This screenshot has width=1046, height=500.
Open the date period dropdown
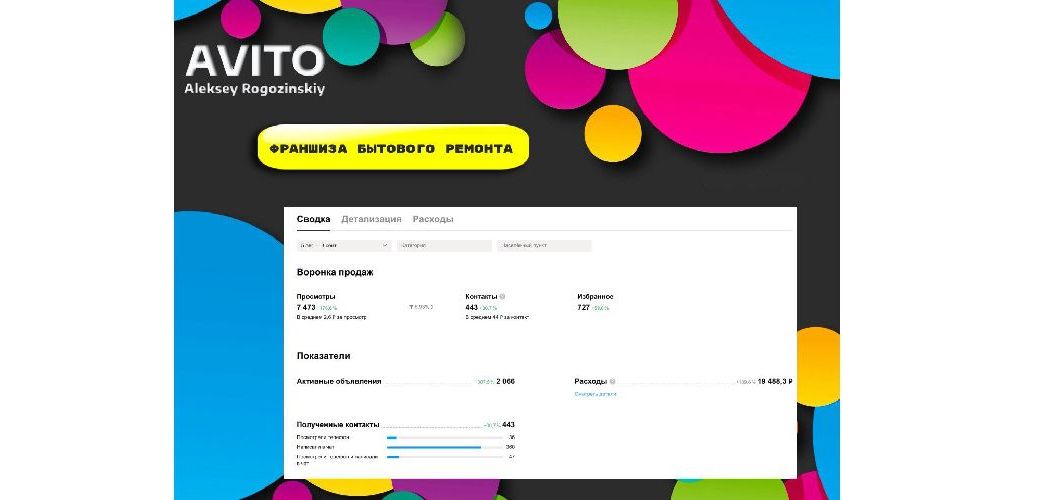pyautogui.click(x=344, y=245)
